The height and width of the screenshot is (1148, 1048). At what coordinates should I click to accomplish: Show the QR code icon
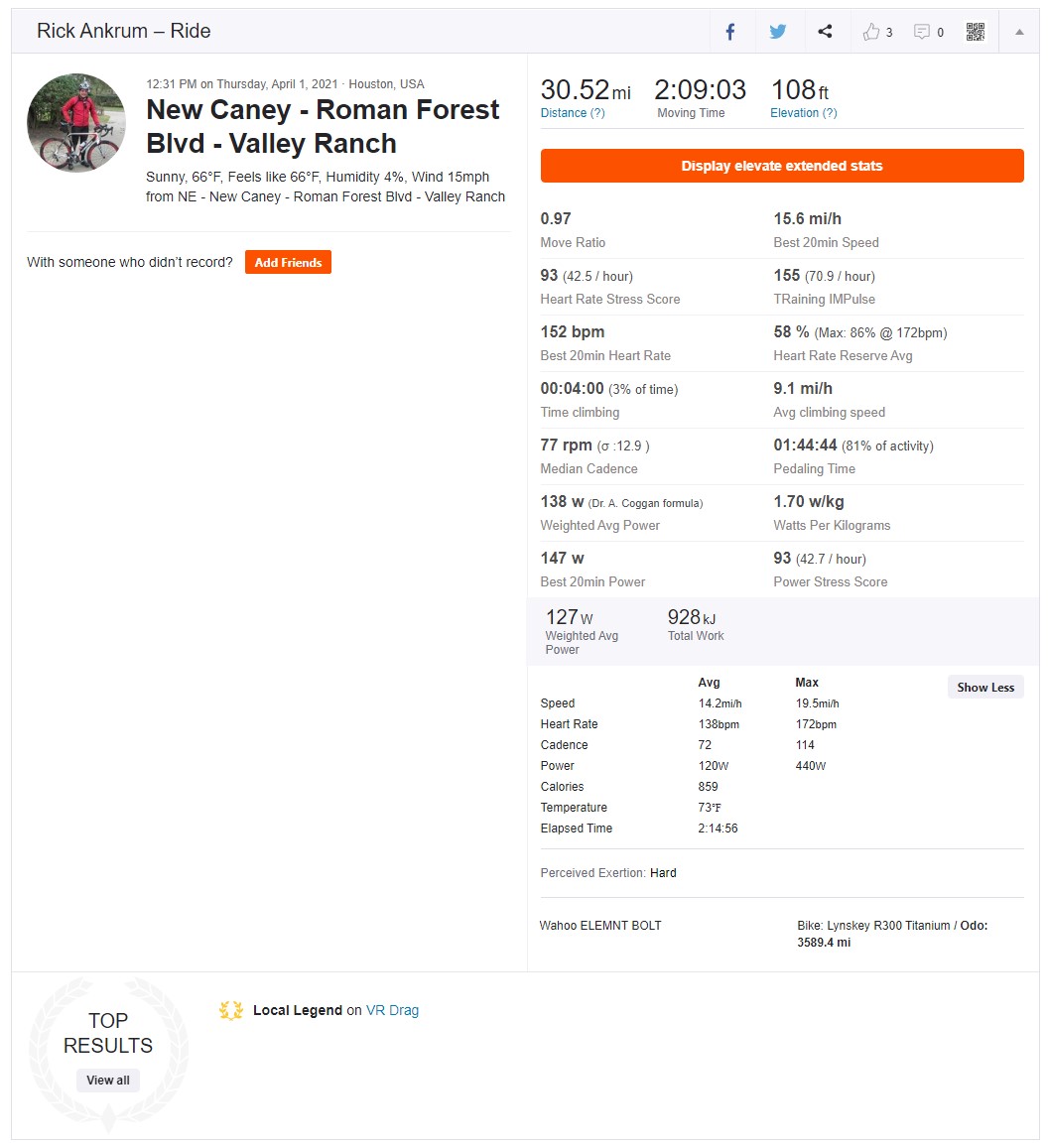click(x=975, y=32)
